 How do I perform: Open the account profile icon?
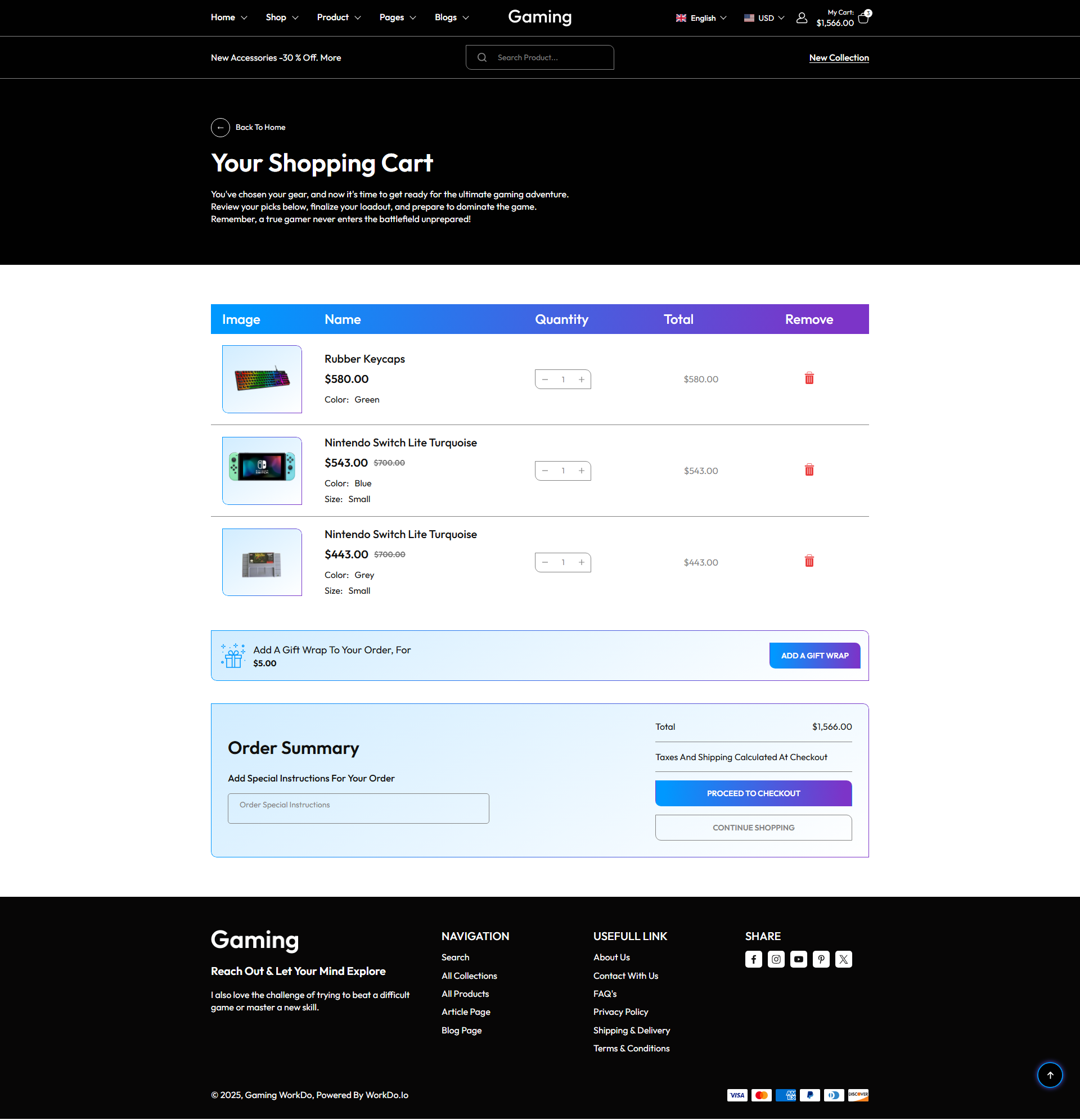pyautogui.click(x=802, y=18)
